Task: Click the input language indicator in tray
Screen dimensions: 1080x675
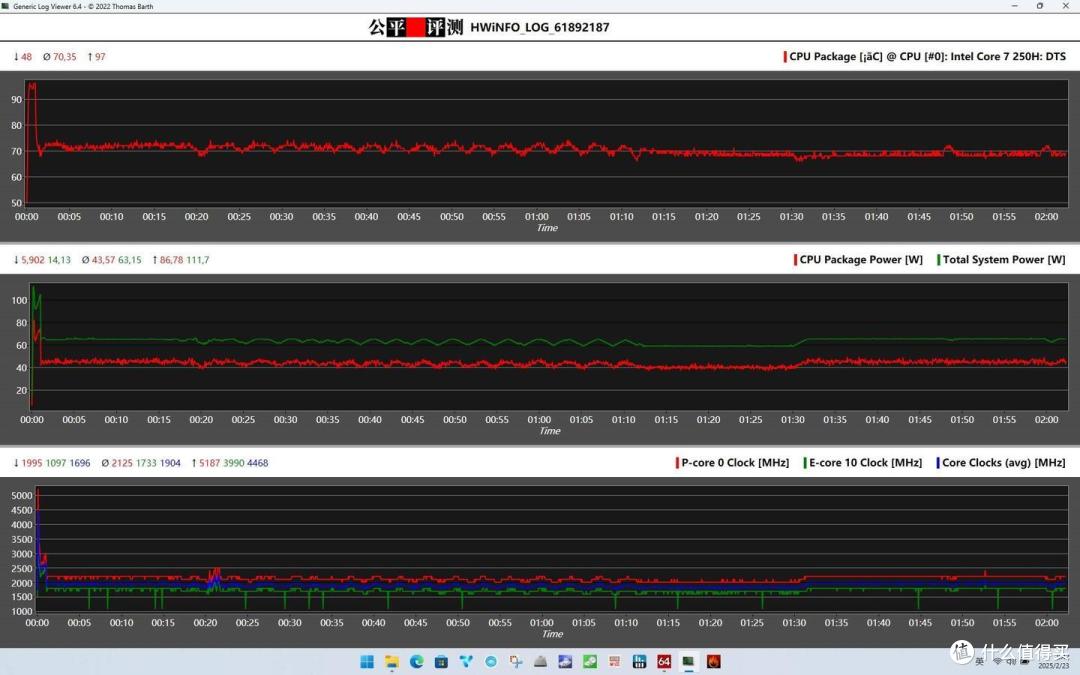Action: coord(979,662)
